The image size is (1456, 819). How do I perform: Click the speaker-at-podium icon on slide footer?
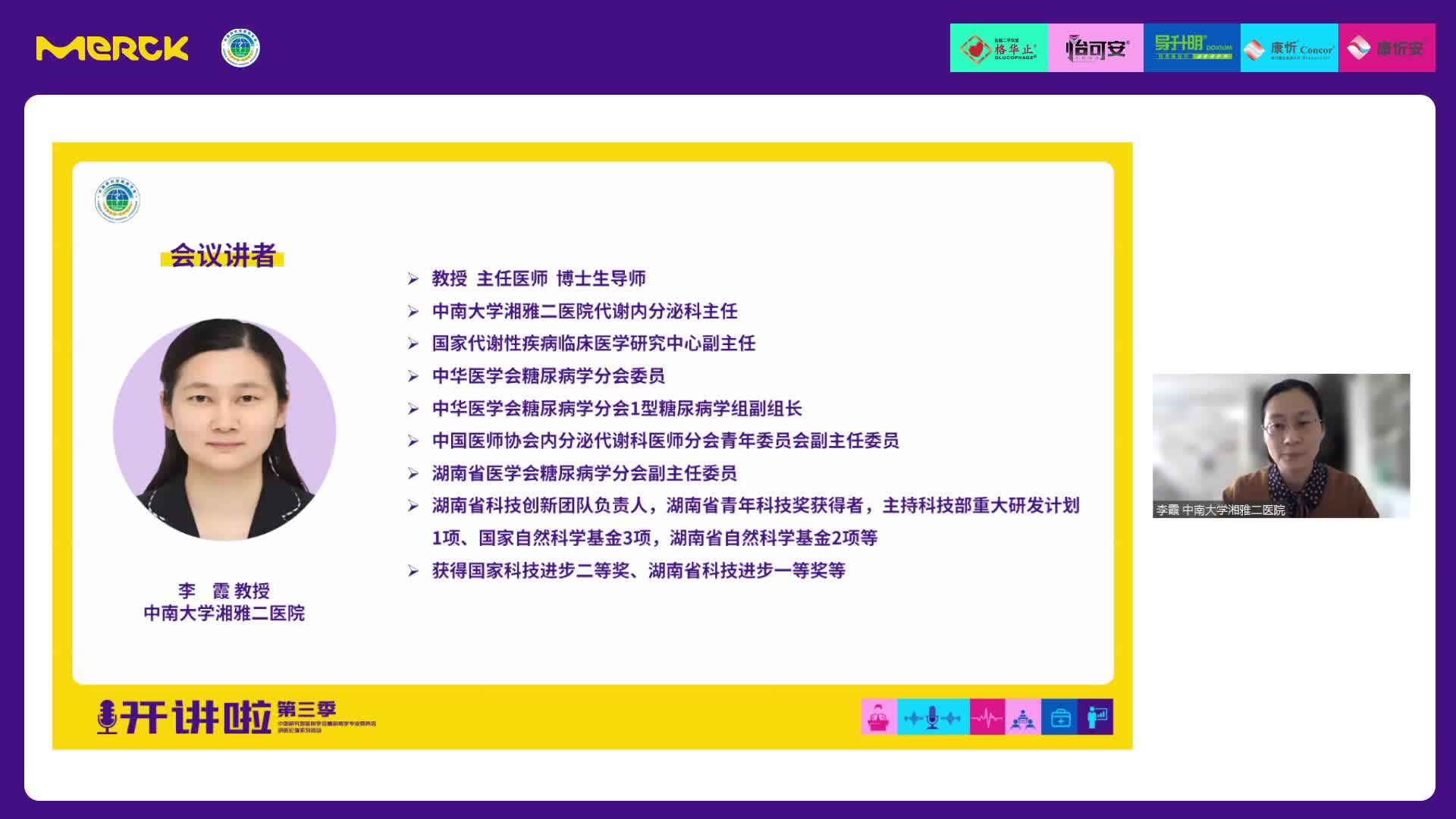coord(878,717)
